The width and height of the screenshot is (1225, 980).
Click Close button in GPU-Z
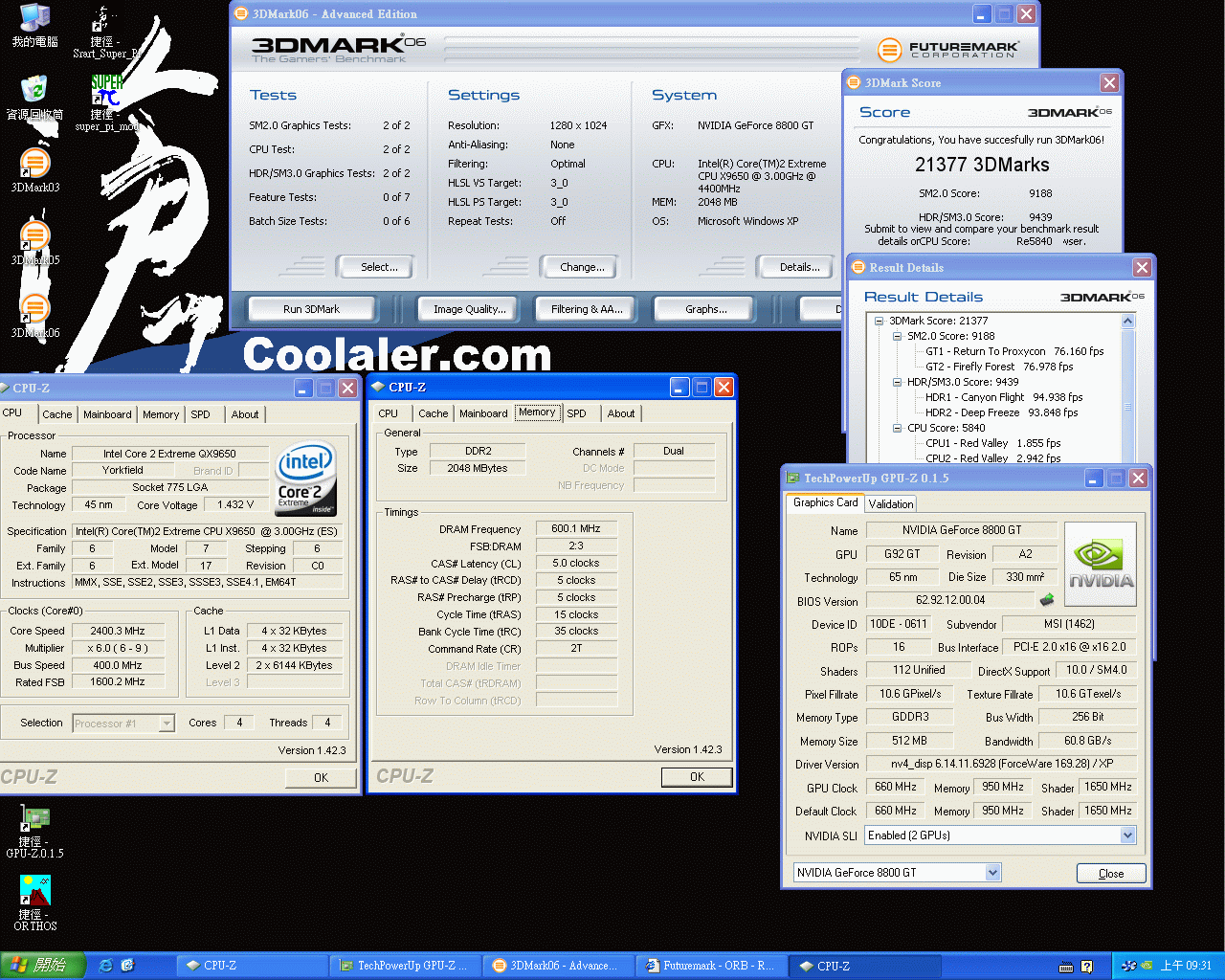[x=1111, y=873]
